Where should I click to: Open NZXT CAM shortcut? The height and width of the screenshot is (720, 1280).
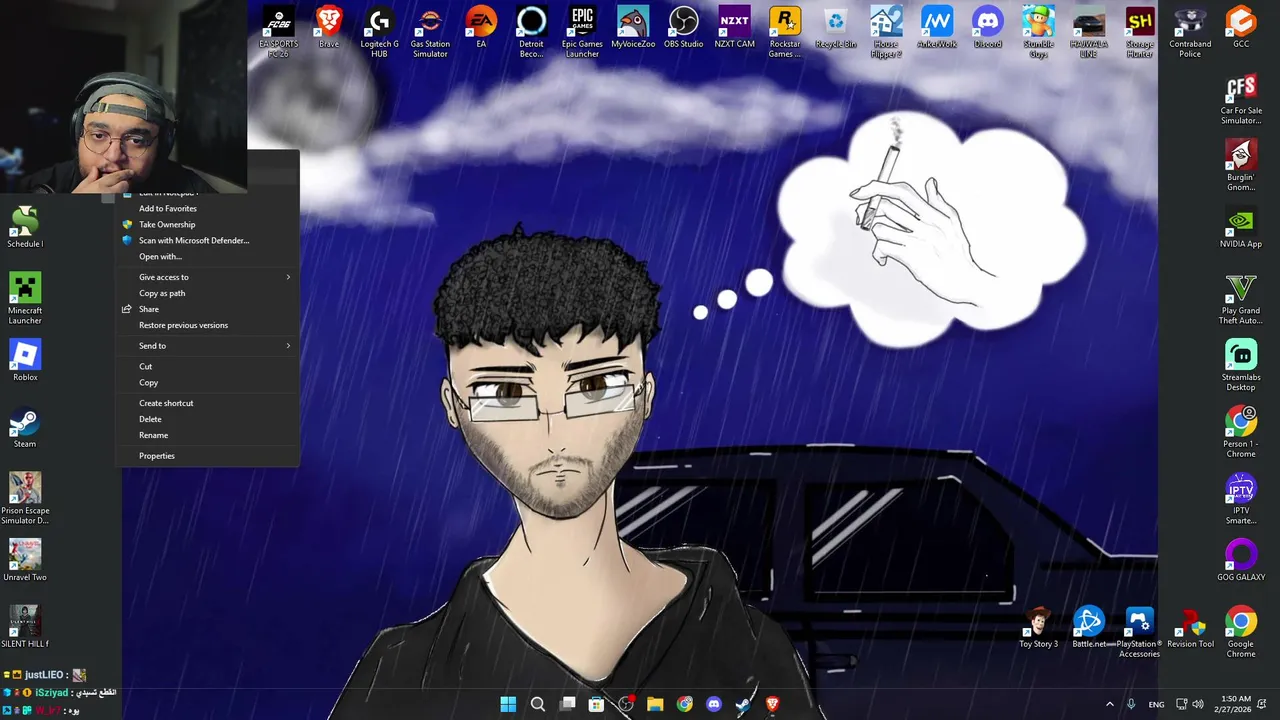pyautogui.click(x=734, y=27)
